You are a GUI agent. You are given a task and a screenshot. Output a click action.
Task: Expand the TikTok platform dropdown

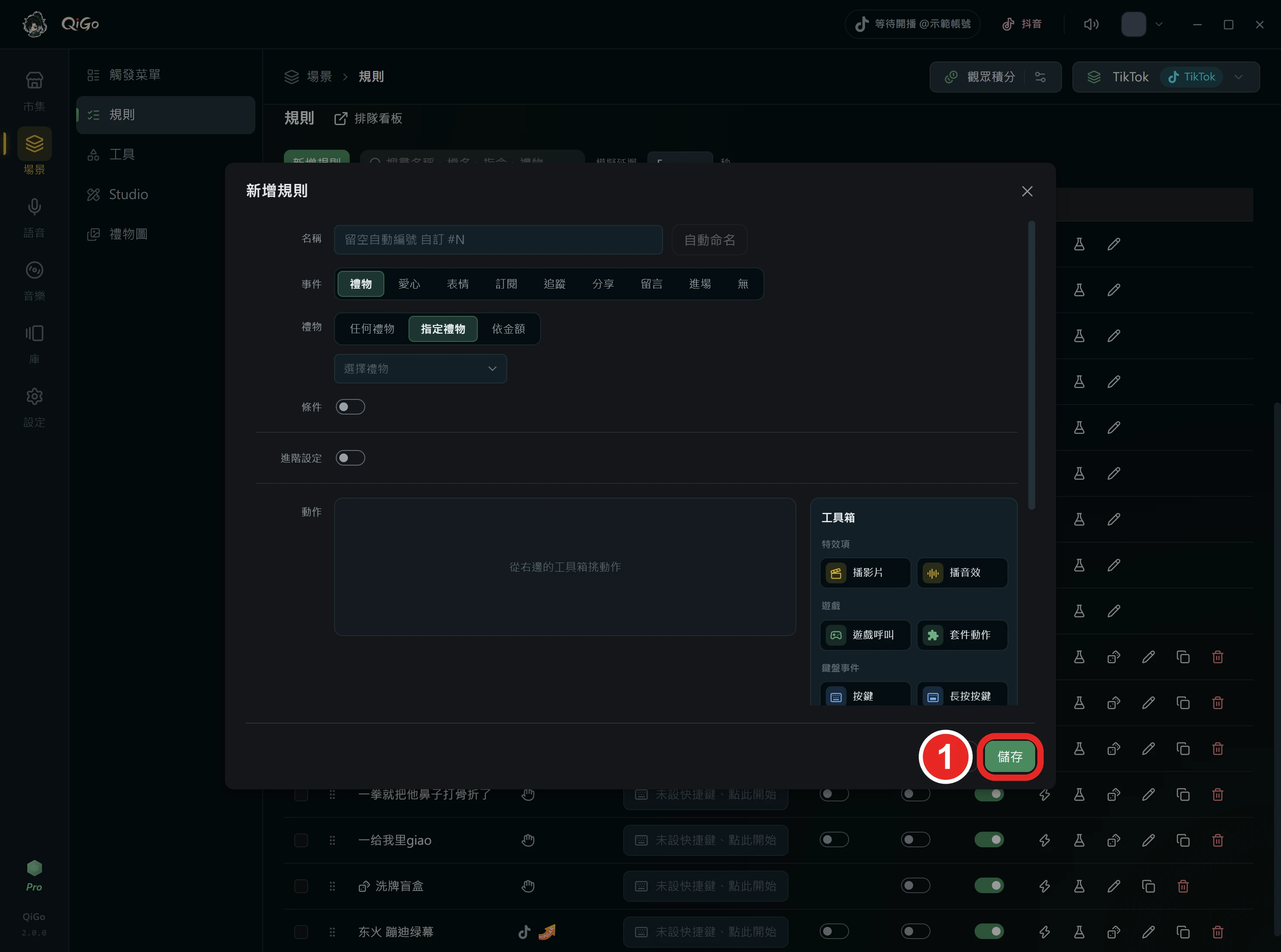[x=1238, y=77]
